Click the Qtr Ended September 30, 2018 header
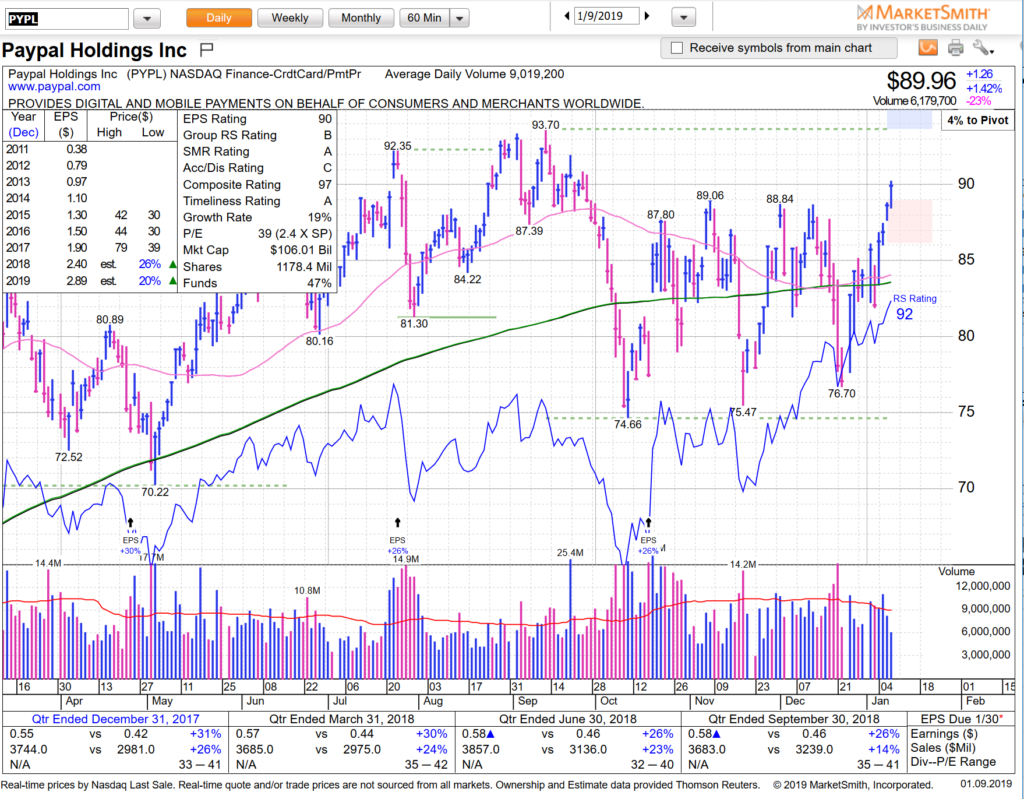 (x=794, y=719)
